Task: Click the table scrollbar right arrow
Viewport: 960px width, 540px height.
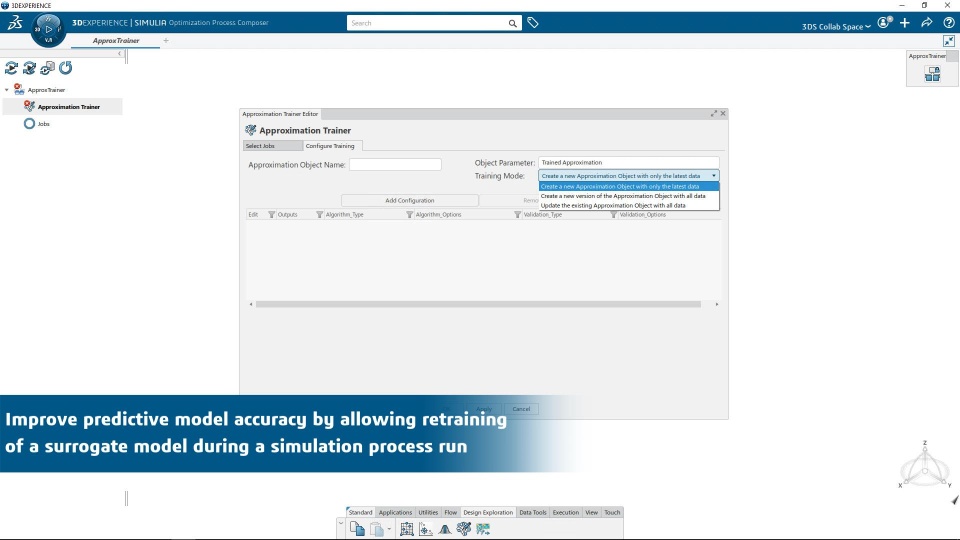Action: (717, 304)
